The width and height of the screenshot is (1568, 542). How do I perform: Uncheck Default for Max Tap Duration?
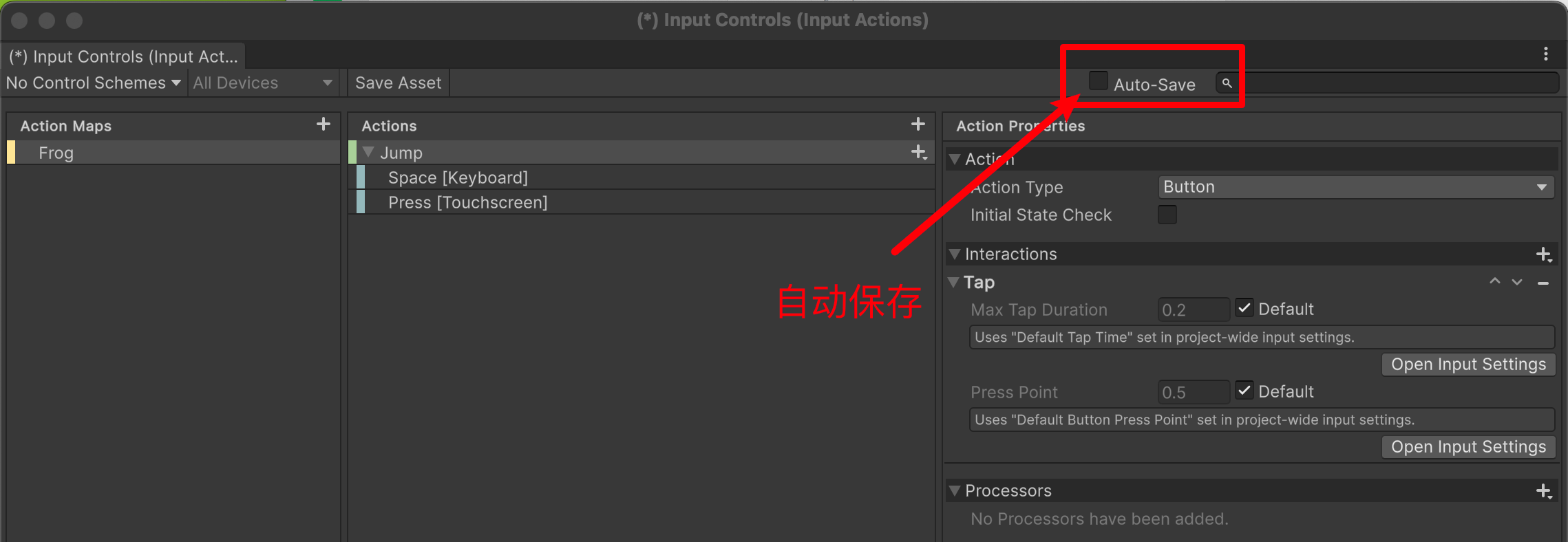click(1244, 308)
